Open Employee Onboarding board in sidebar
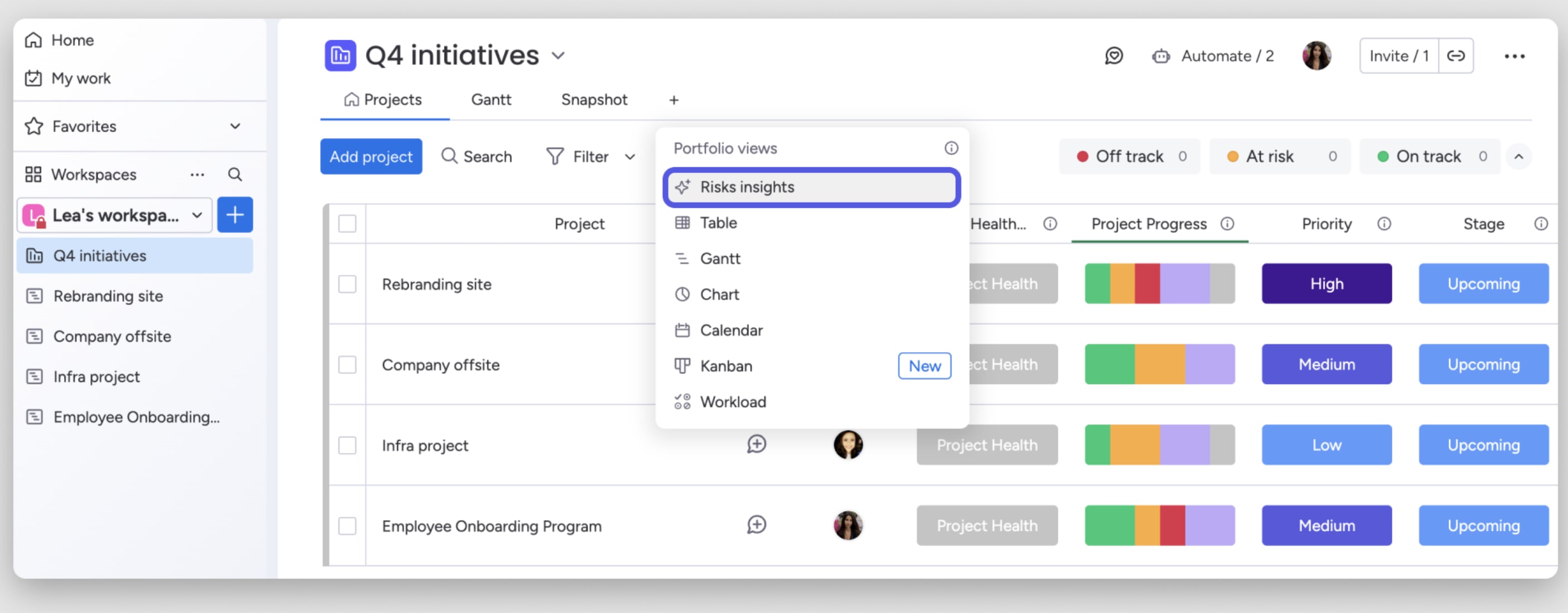This screenshot has width=1568, height=613. pos(134,417)
